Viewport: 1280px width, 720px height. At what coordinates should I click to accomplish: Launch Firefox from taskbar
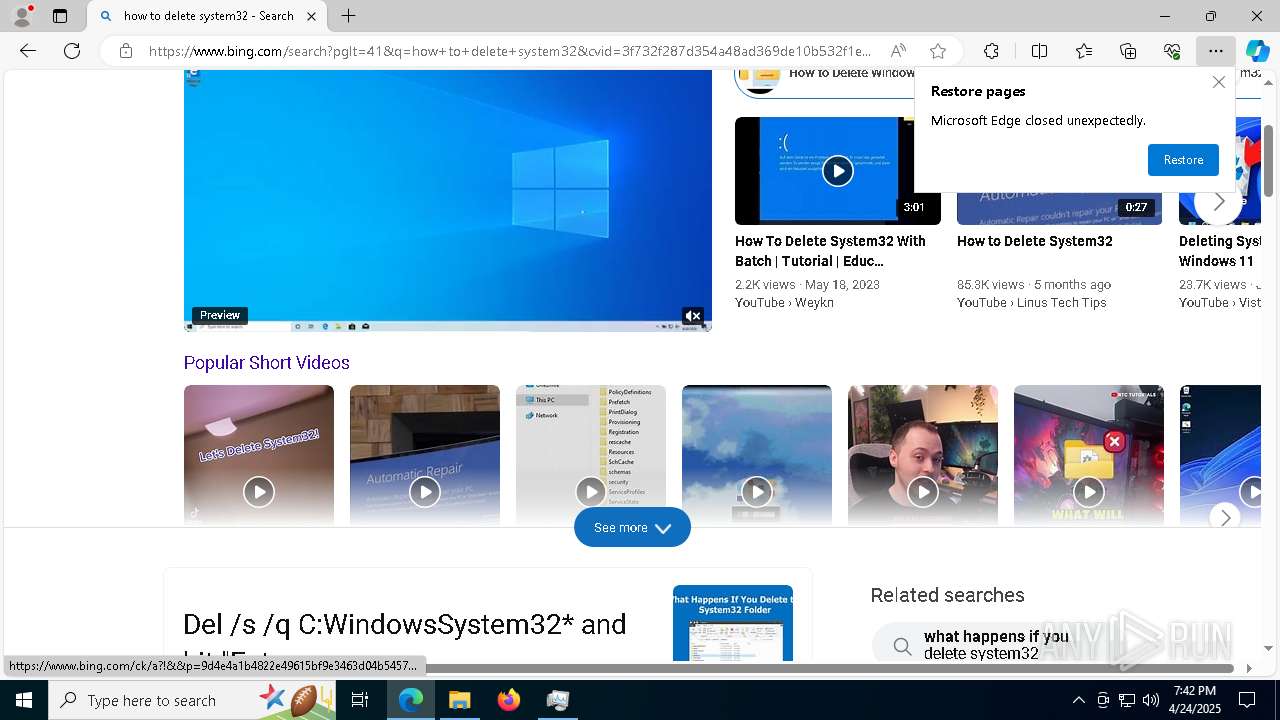click(x=508, y=700)
